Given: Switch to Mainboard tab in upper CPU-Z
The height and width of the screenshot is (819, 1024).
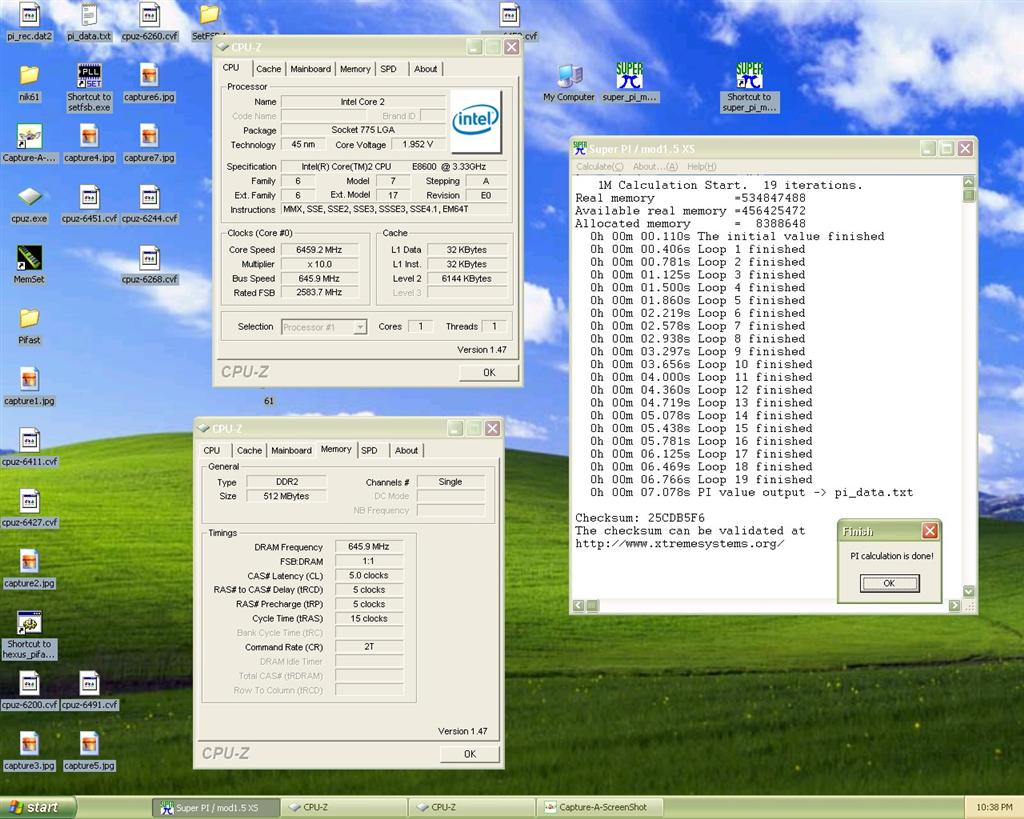Looking at the screenshot, I should (310, 69).
